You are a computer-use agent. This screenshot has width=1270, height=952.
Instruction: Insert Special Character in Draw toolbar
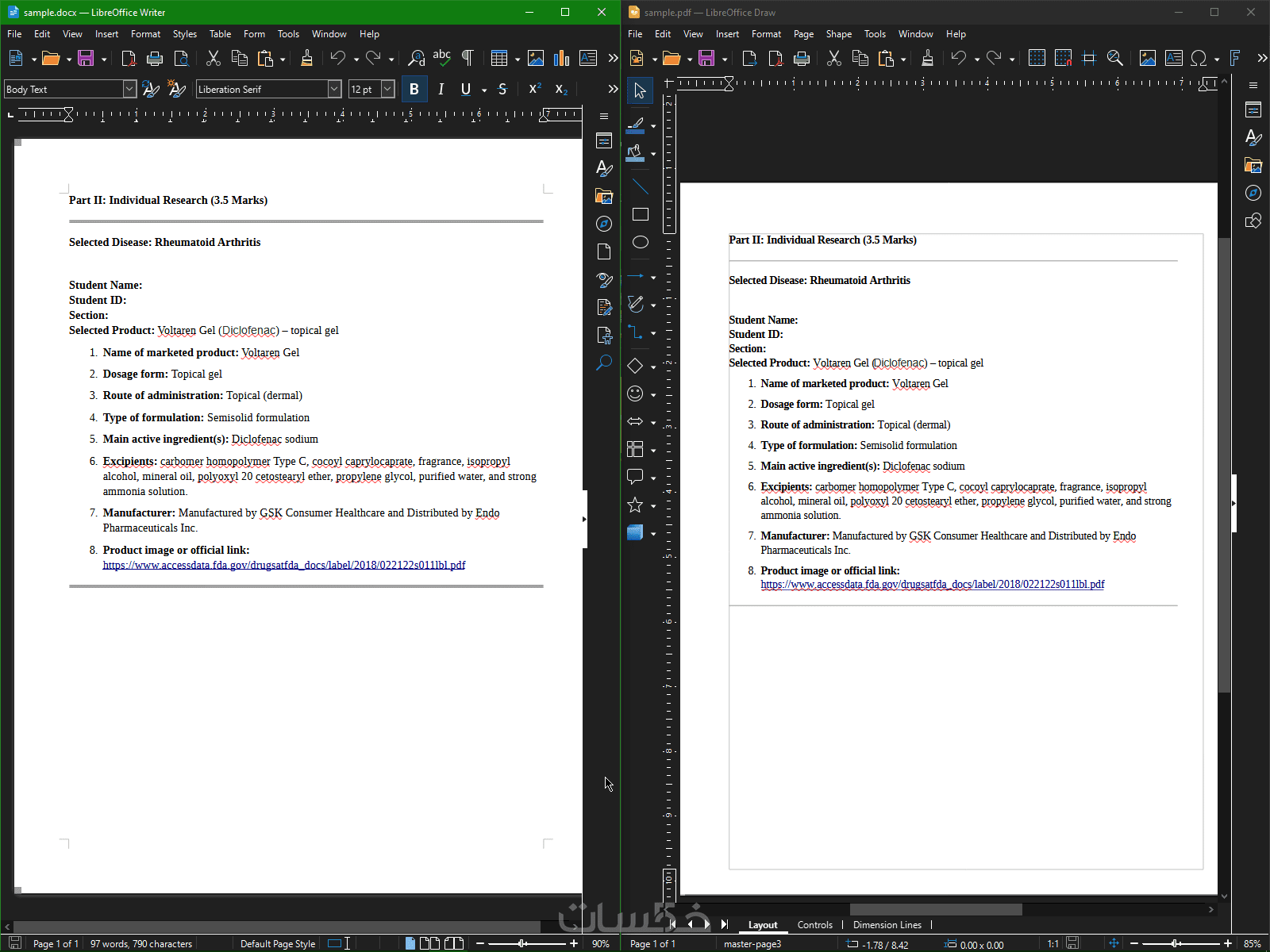point(1199,58)
